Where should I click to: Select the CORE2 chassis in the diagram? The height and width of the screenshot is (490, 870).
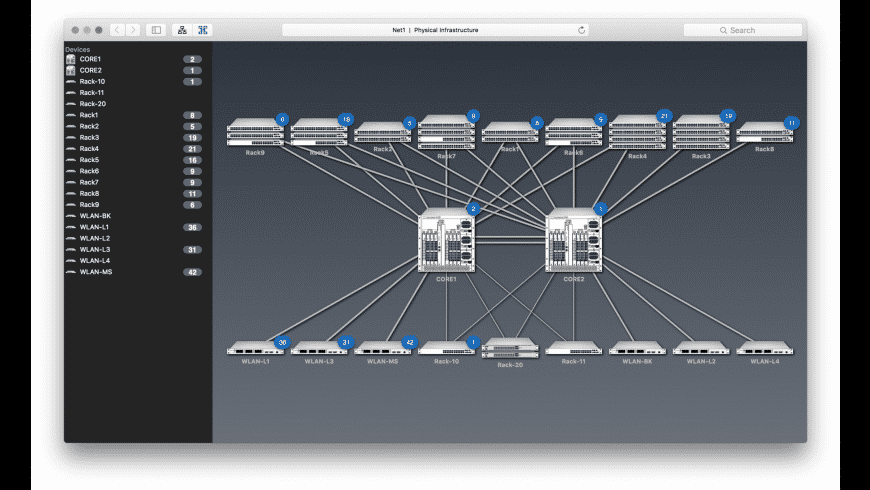[x=574, y=240]
